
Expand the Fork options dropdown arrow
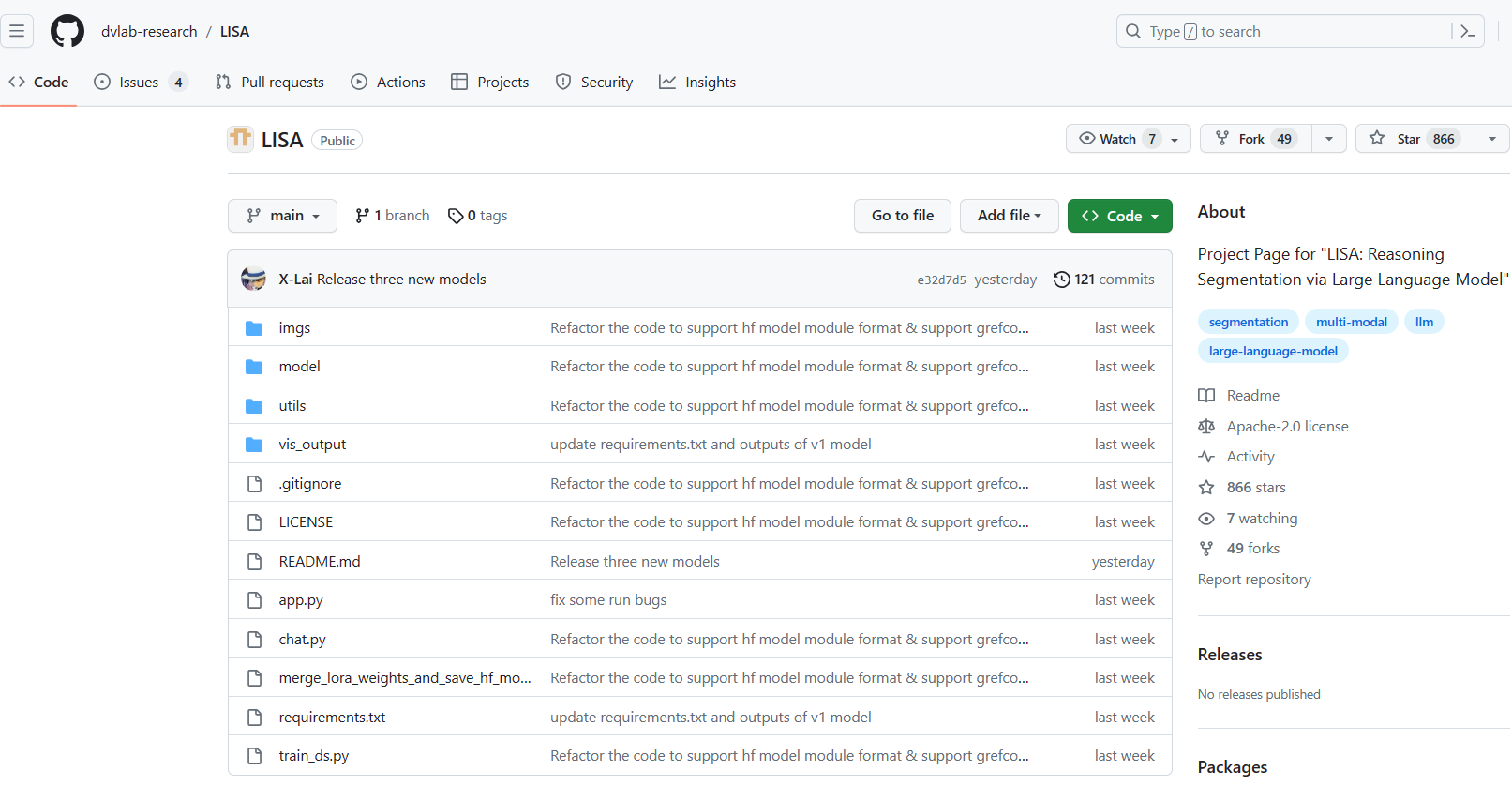click(1329, 139)
